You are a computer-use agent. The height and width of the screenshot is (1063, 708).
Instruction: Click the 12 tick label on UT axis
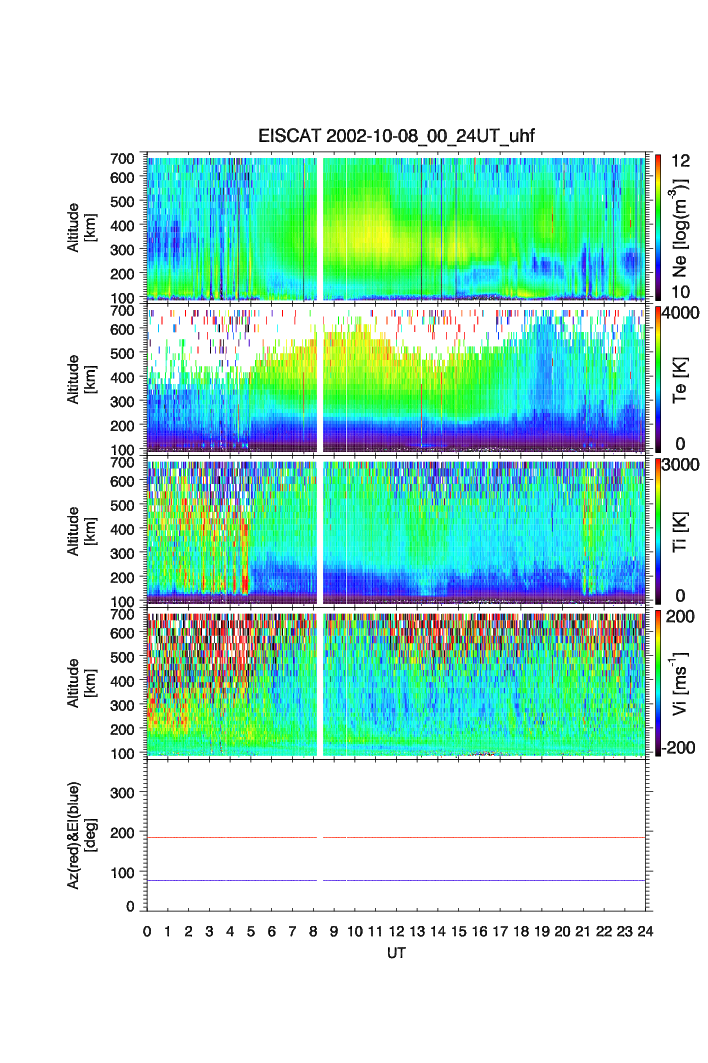coord(396,931)
